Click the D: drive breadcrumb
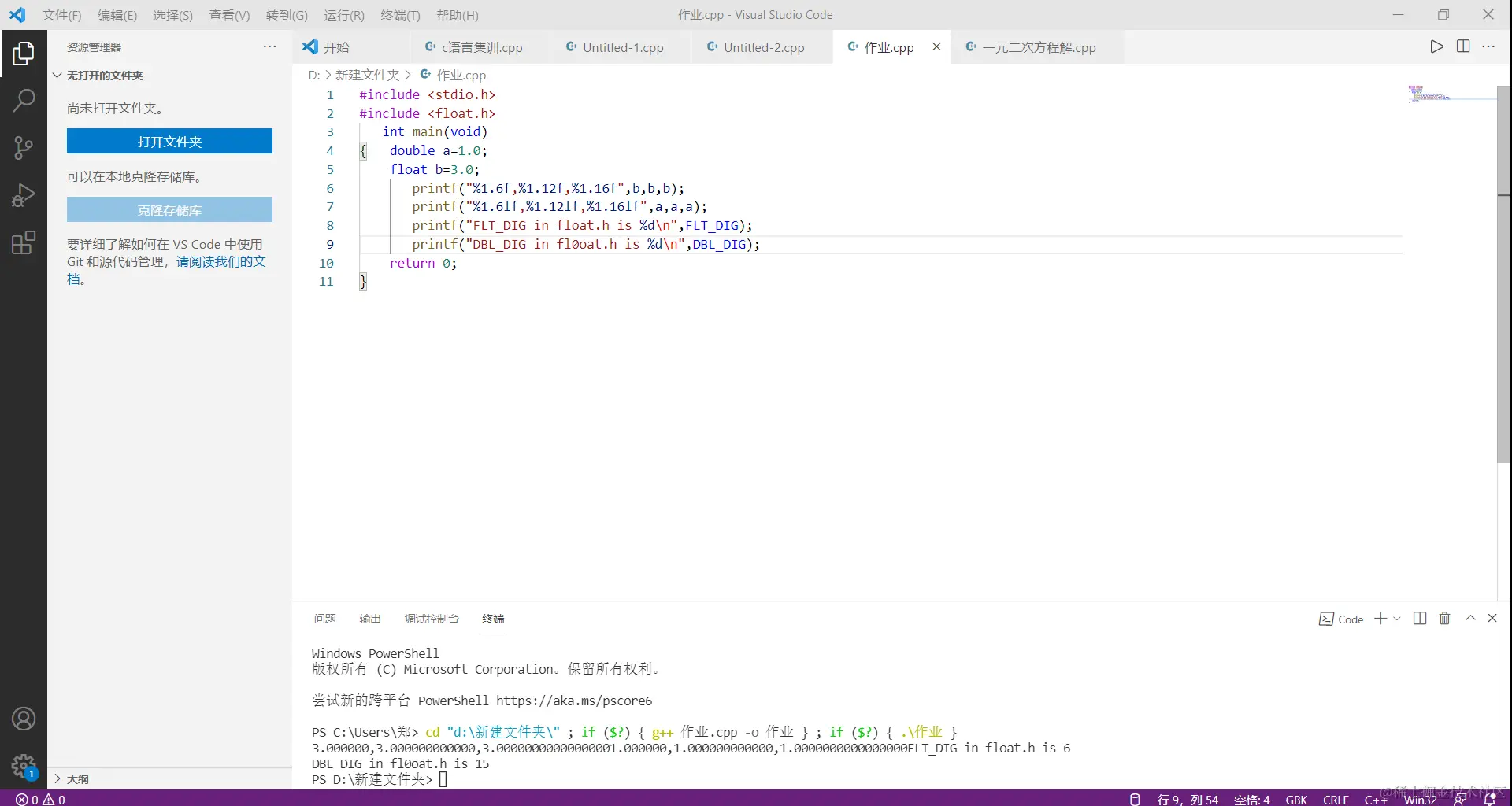This screenshot has width=1512, height=806. pyautogui.click(x=314, y=75)
